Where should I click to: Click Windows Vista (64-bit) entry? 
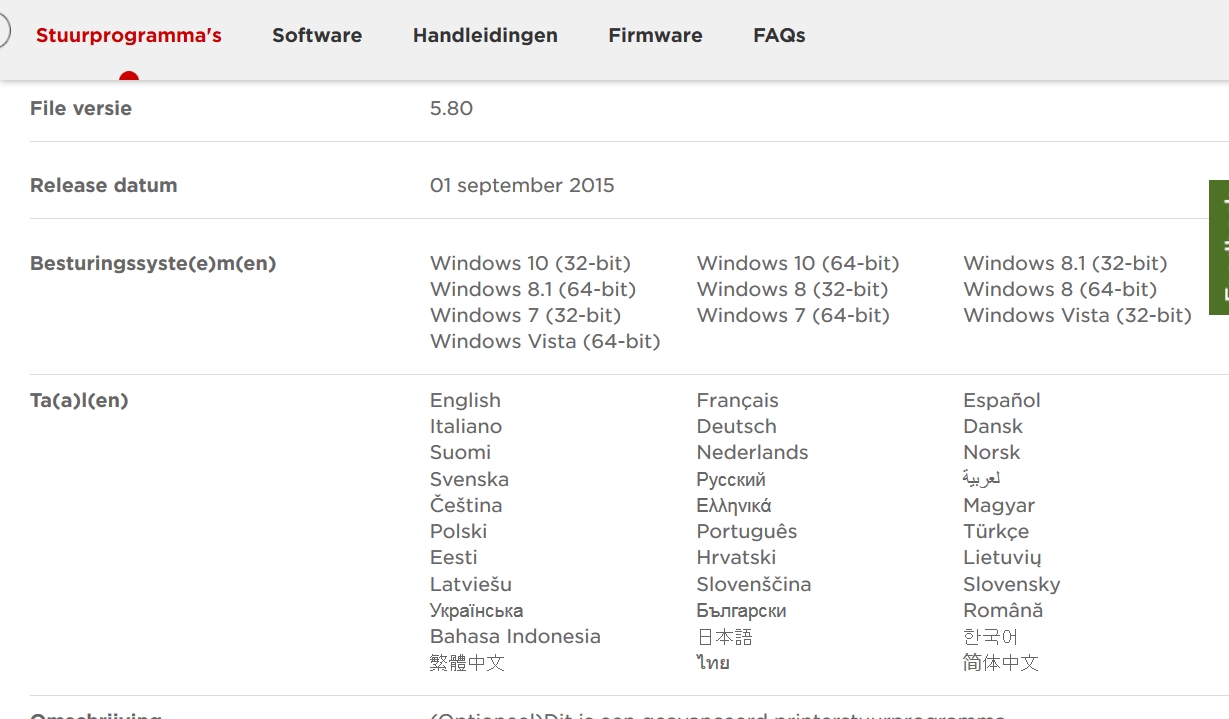click(x=545, y=342)
